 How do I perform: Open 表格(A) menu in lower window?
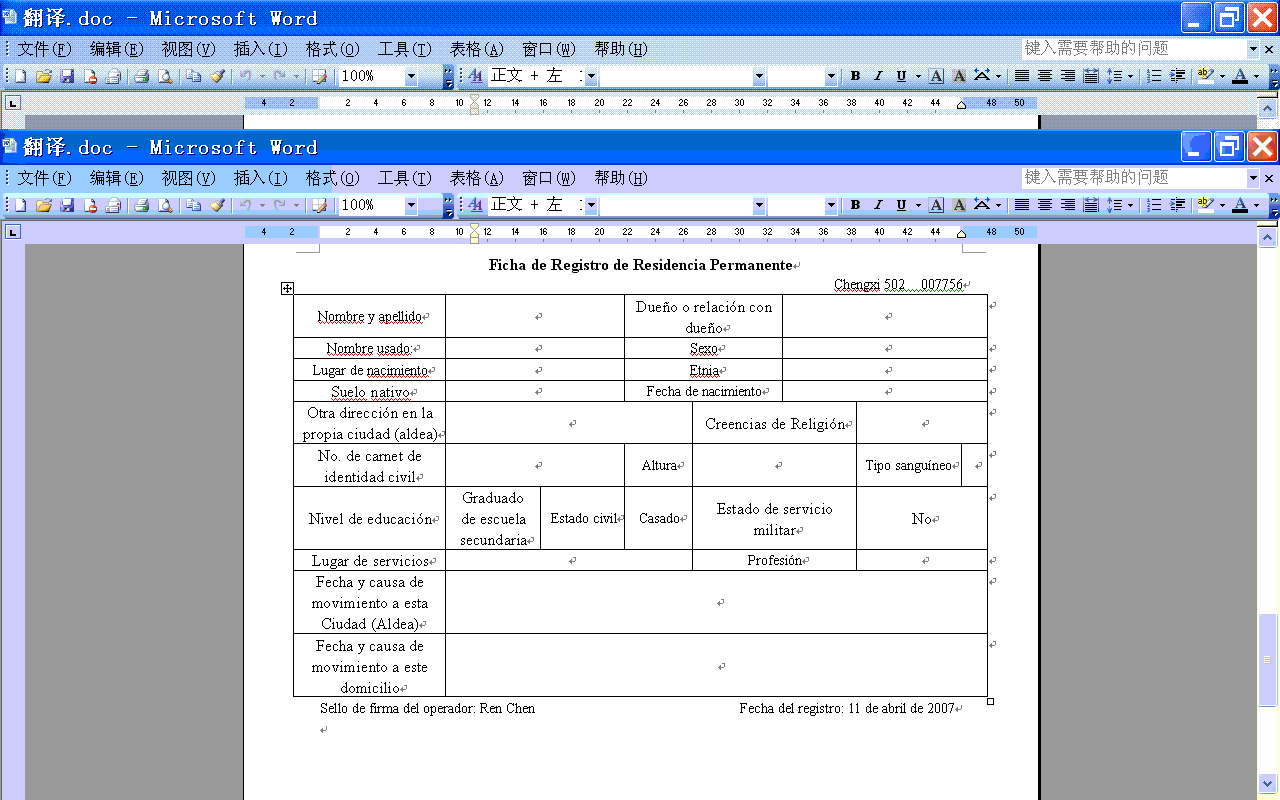(476, 178)
